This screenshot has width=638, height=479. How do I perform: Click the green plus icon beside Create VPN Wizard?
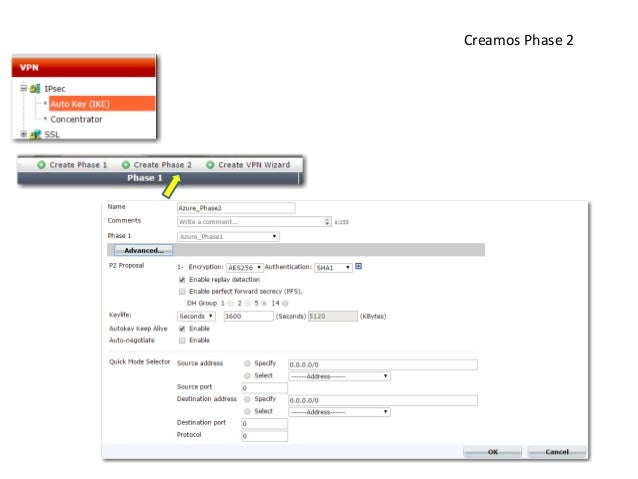pyautogui.click(x=210, y=165)
